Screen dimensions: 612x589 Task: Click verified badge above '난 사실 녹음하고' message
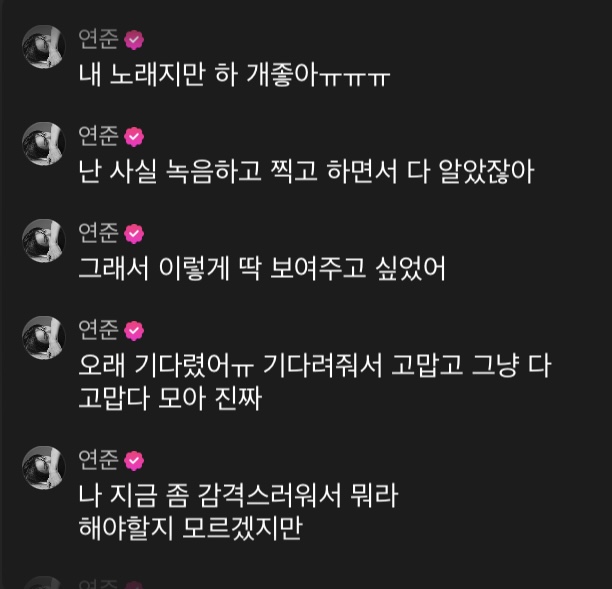pos(134,137)
